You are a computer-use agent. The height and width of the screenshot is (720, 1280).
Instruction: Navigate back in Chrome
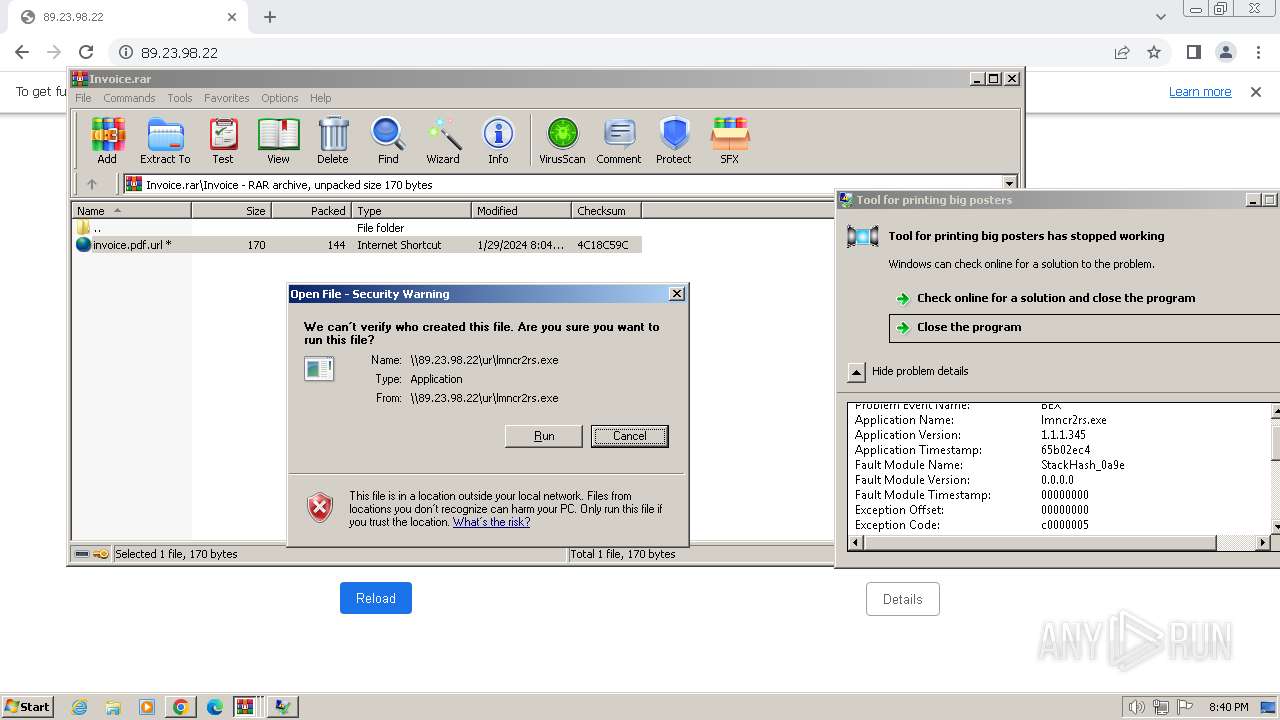point(22,52)
